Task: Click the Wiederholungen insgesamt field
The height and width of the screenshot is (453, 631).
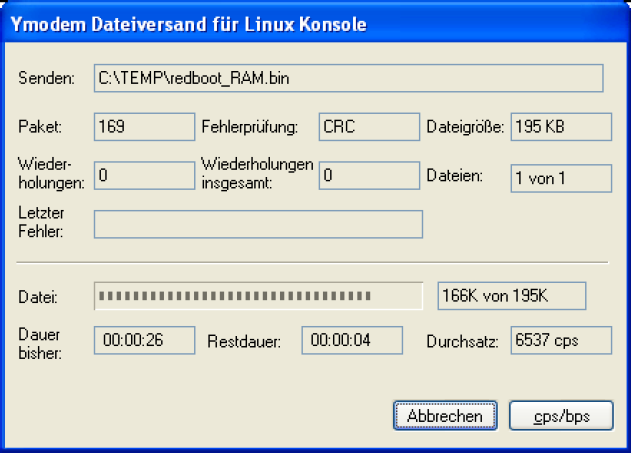Action: (369, 175)
